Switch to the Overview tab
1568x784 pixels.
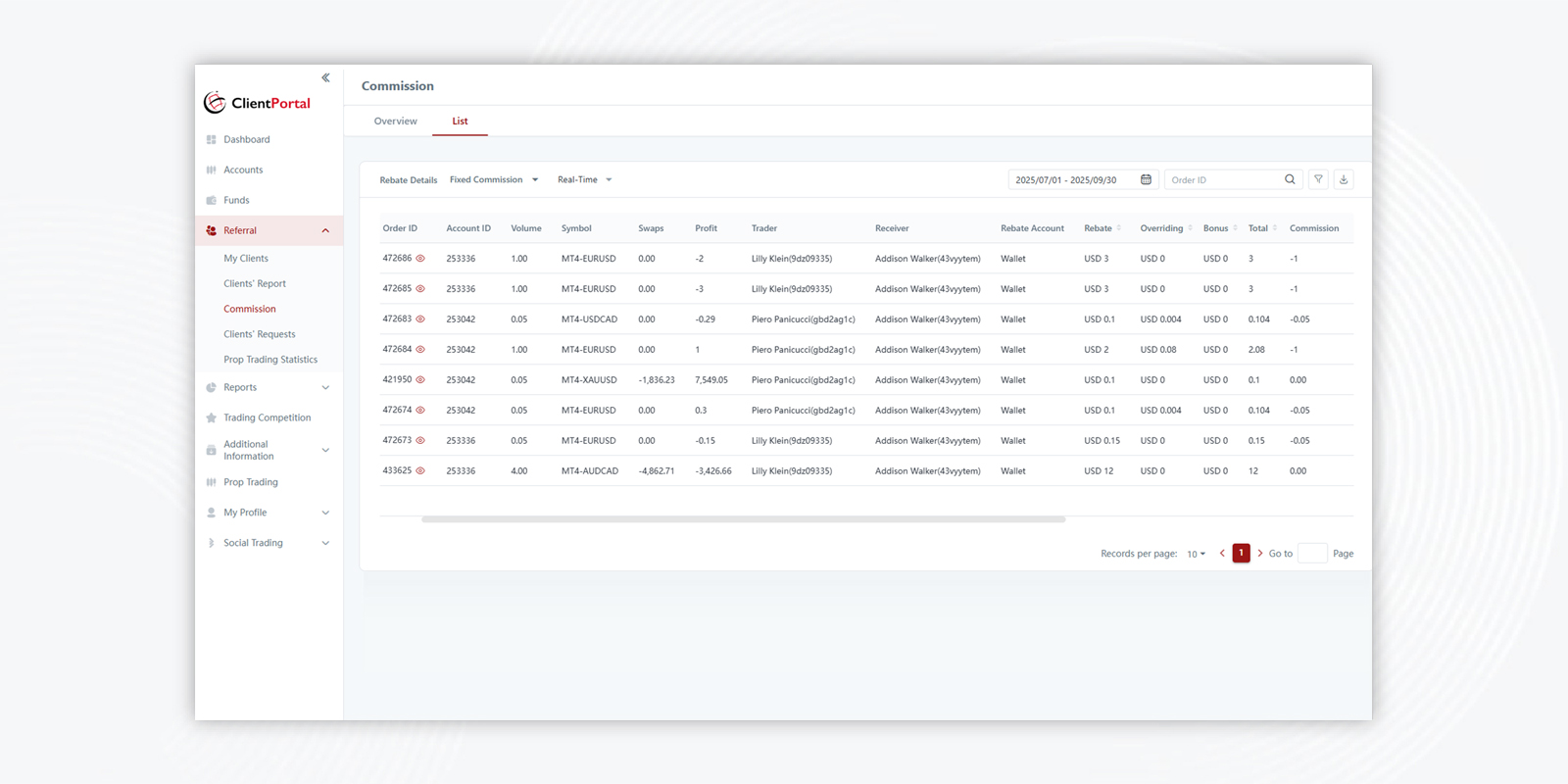(395, 122)
